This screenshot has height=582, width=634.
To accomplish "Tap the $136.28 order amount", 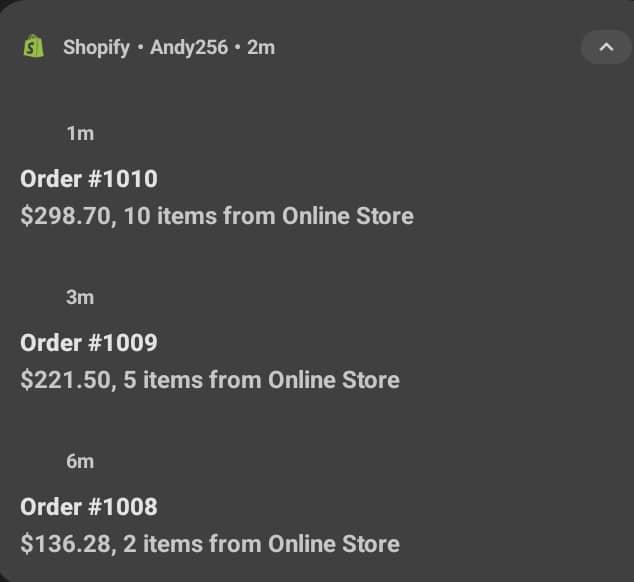I will click(x=66, y=544).
